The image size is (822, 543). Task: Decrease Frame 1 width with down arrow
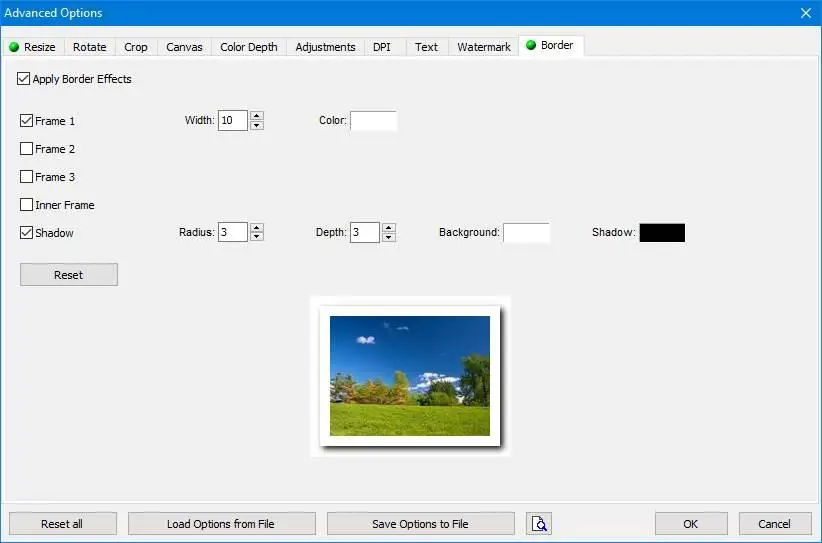pyautogui.click(x=256, y=125)
